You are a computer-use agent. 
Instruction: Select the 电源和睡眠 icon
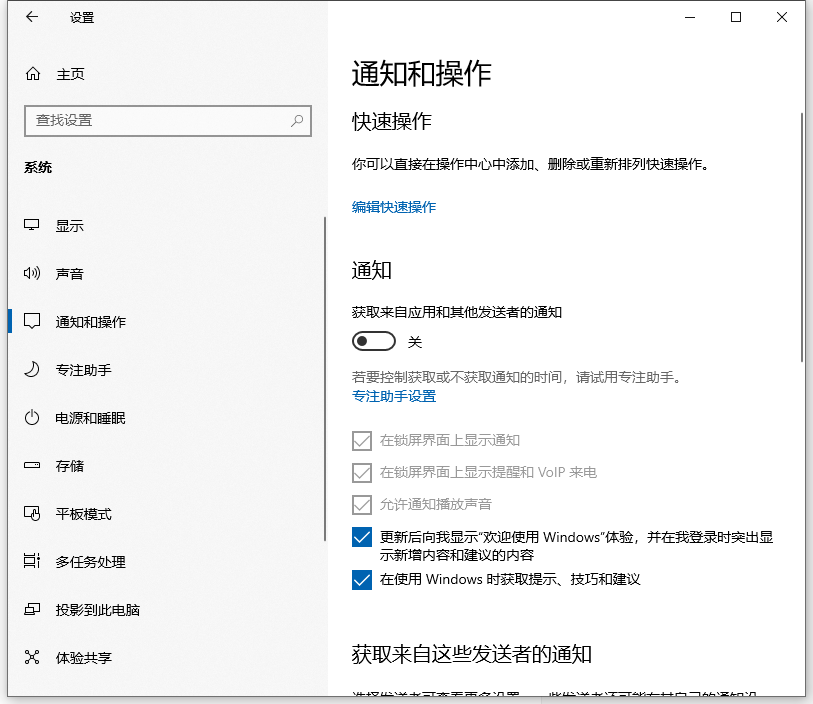pyautogui.click(x=33, y=418)
